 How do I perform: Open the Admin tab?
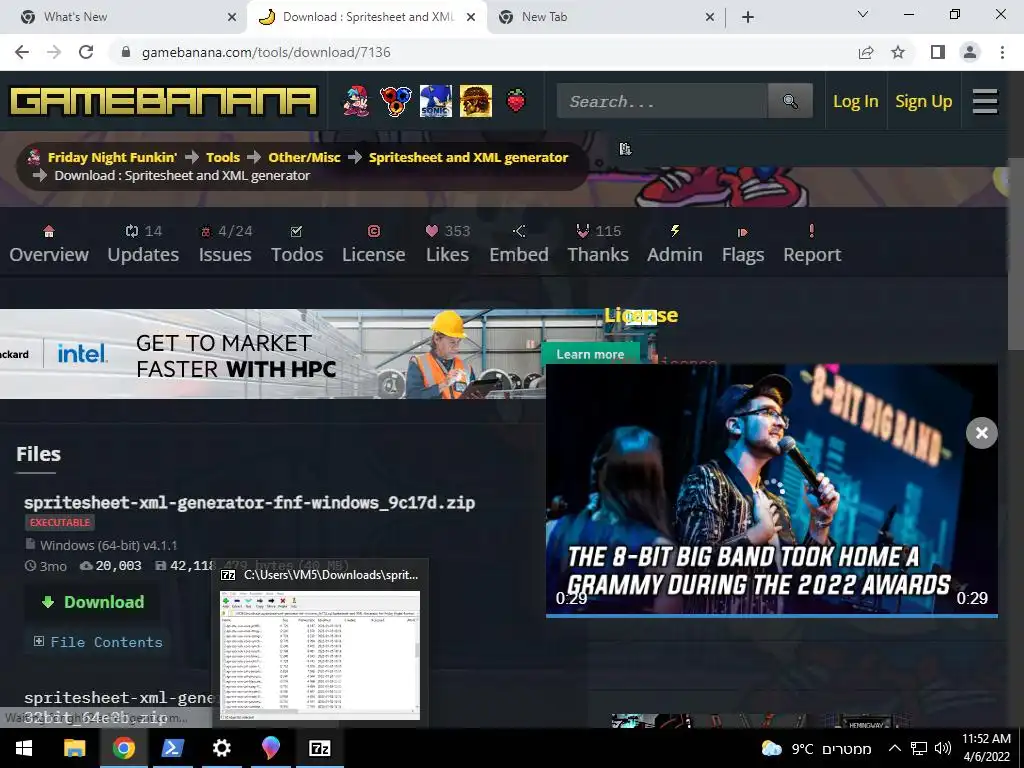point(675,244)
